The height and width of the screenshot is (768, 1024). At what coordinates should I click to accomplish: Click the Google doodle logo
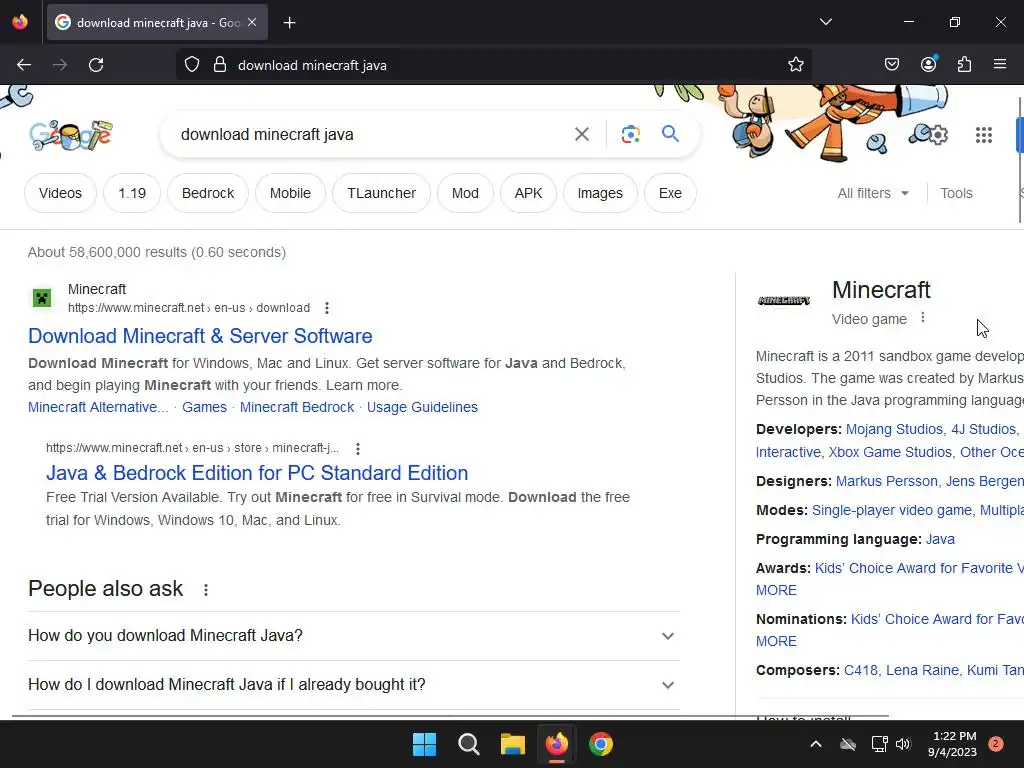(x=71, y=135)
